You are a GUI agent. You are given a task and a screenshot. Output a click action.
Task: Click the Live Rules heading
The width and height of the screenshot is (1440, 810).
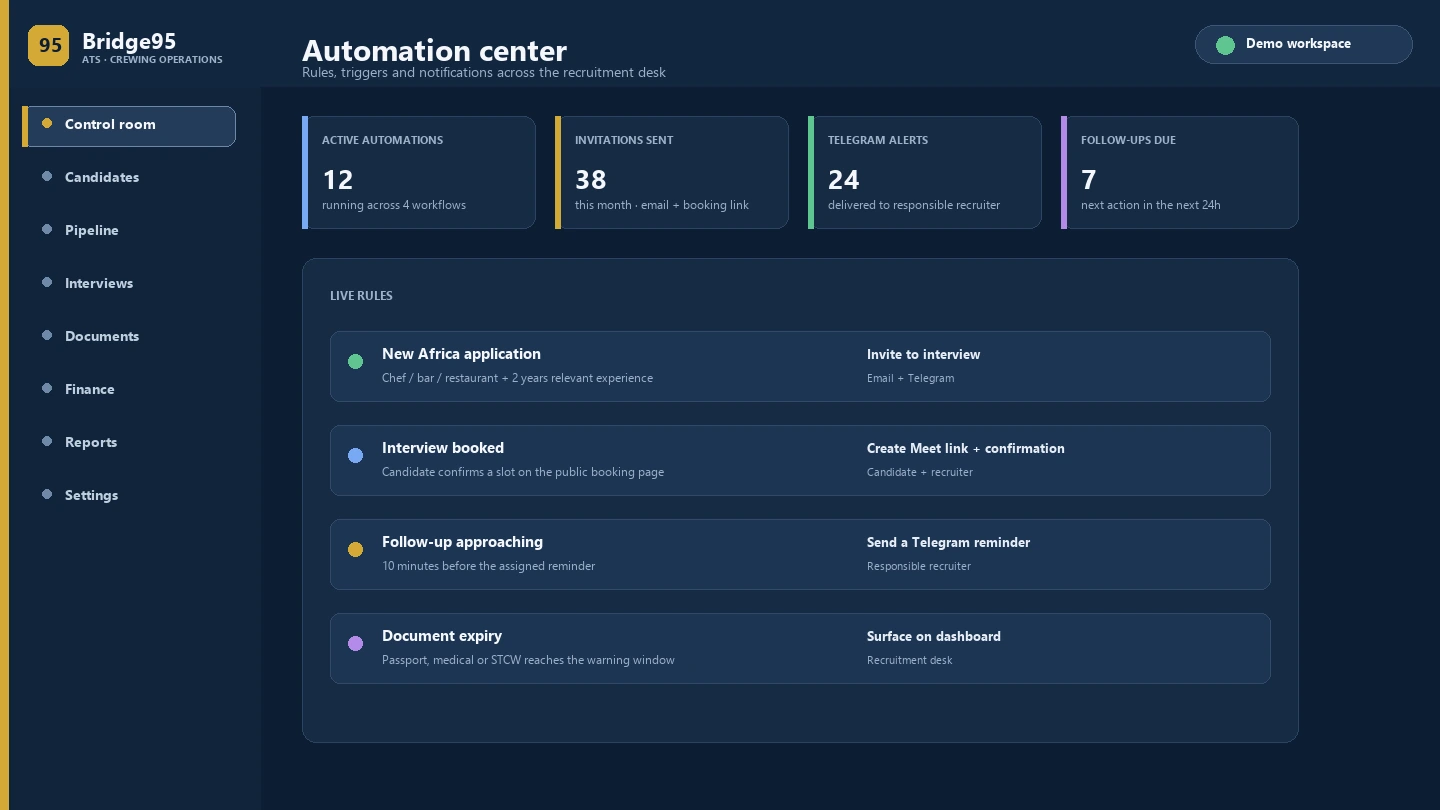(361, 296)
